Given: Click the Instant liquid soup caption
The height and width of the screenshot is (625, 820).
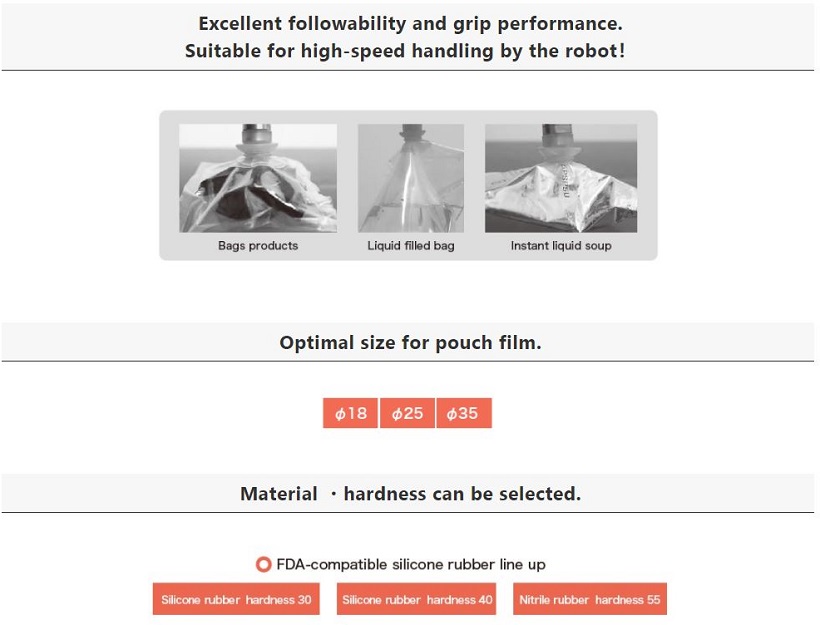Looking at the screenshot, I should 561,246.
